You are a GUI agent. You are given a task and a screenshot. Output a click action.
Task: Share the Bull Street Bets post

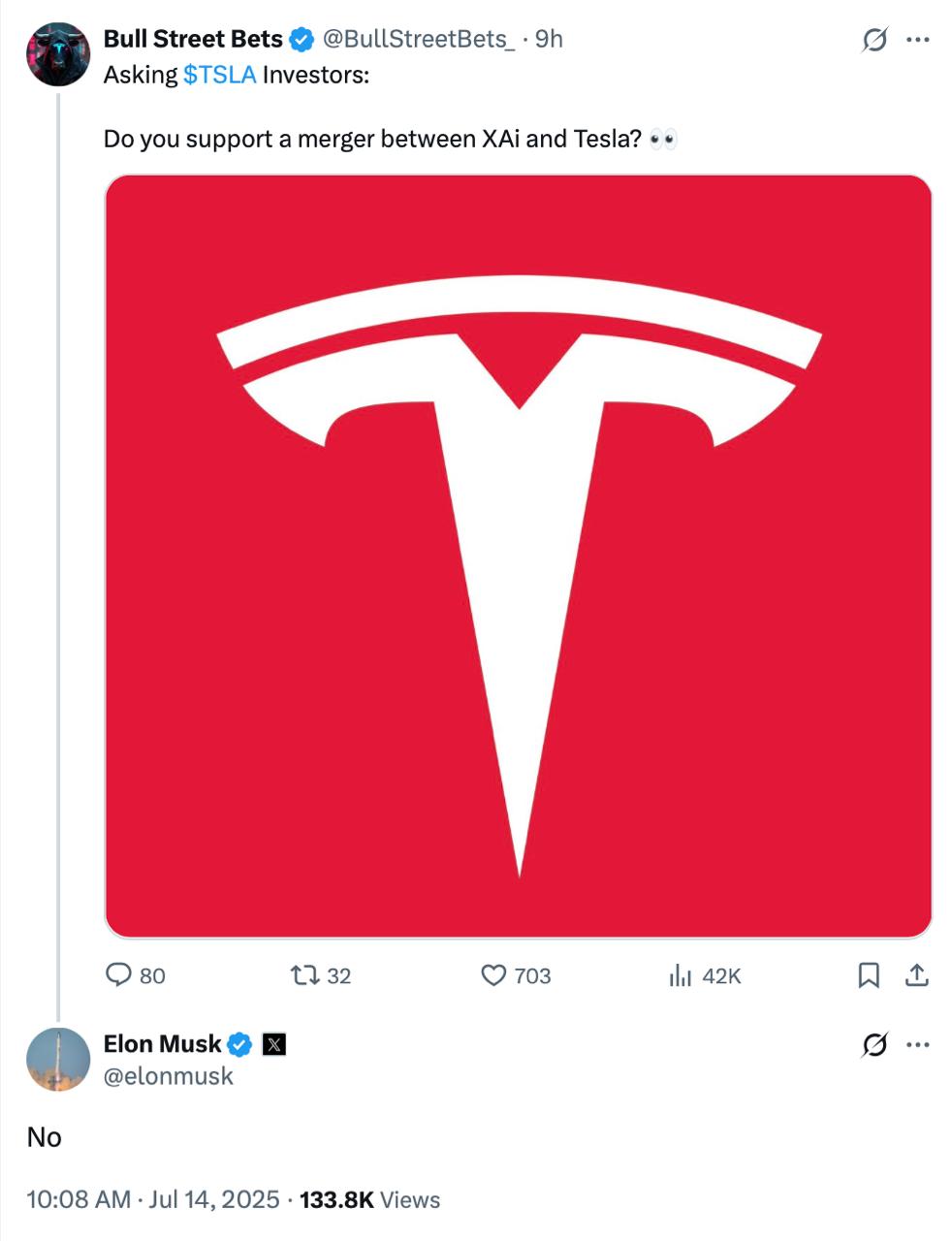point(916,975)
